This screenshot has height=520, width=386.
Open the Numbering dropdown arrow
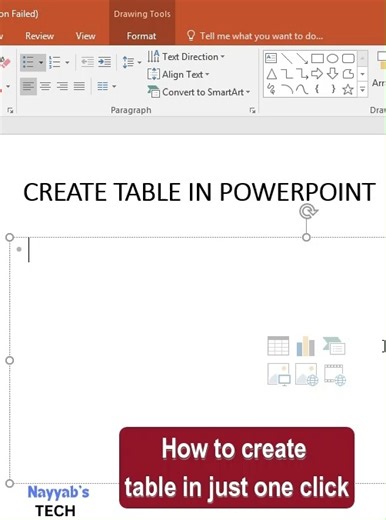67,62
